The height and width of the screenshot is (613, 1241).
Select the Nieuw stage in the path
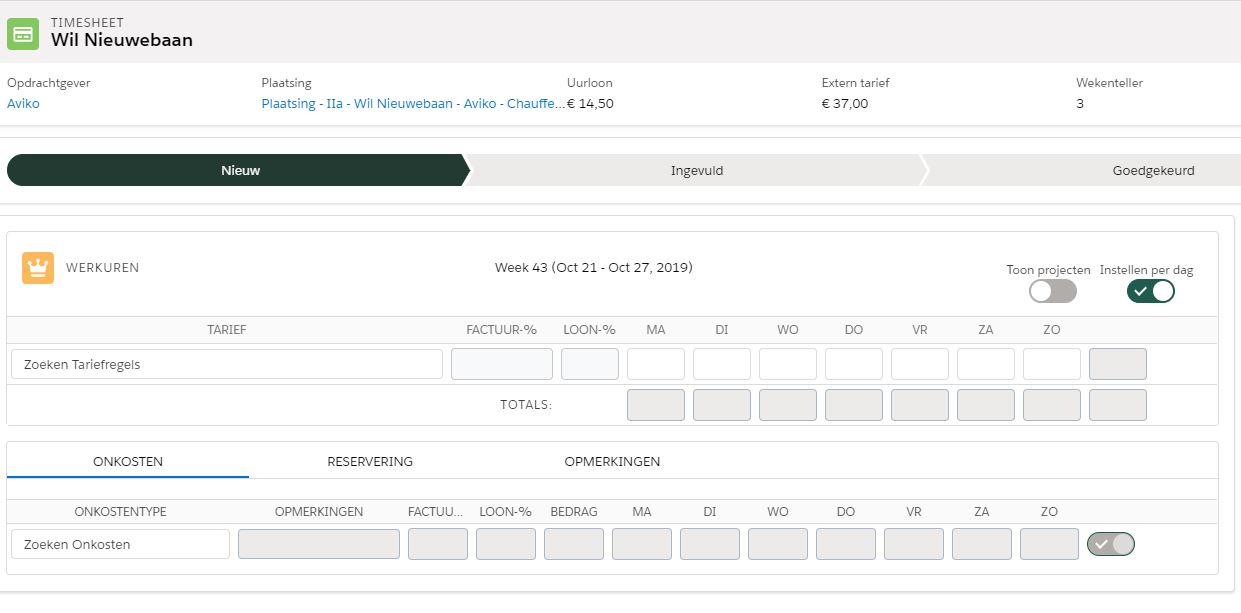237,170
